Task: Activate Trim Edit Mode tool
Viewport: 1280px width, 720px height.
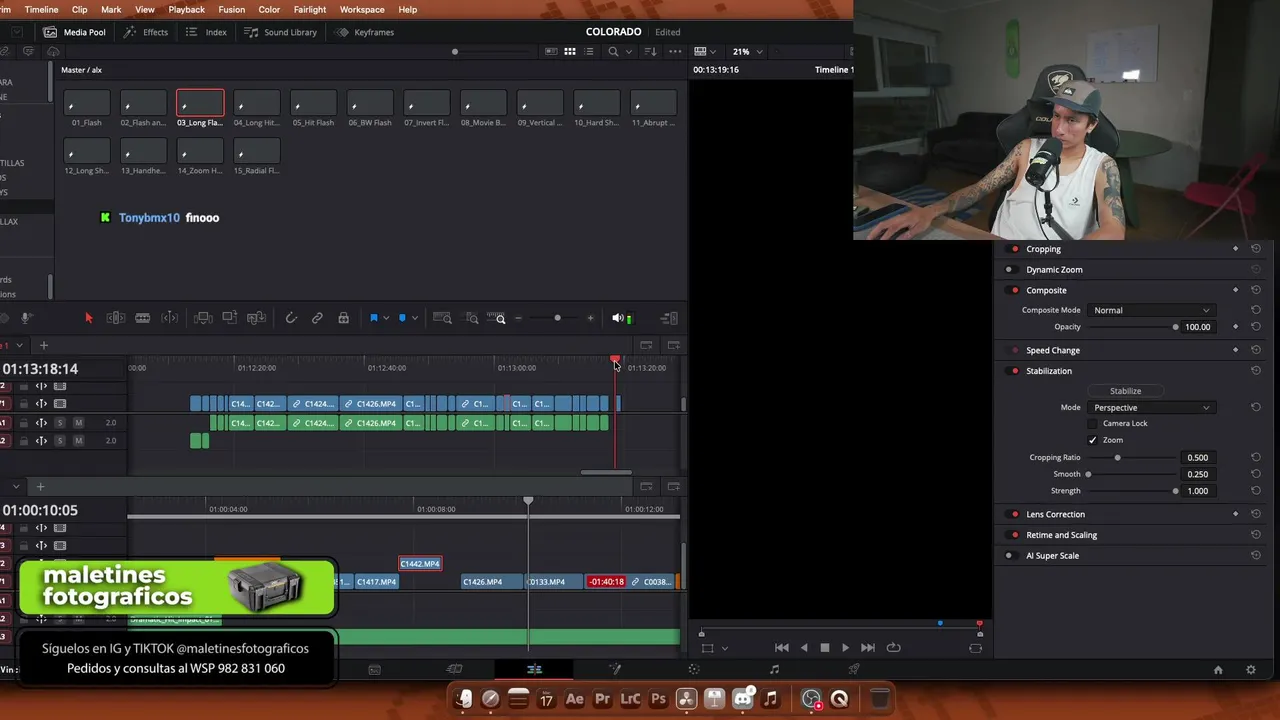Action: [115, 318]
